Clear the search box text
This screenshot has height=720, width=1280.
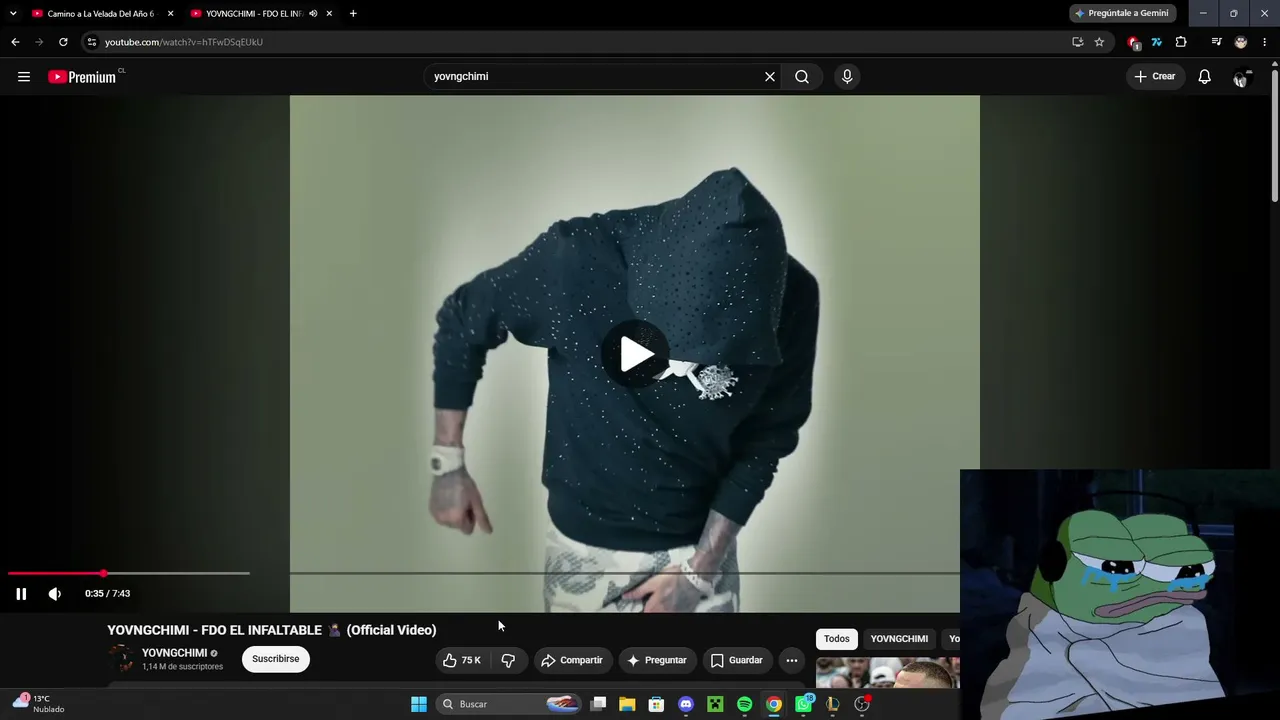(x=770, y=77)
